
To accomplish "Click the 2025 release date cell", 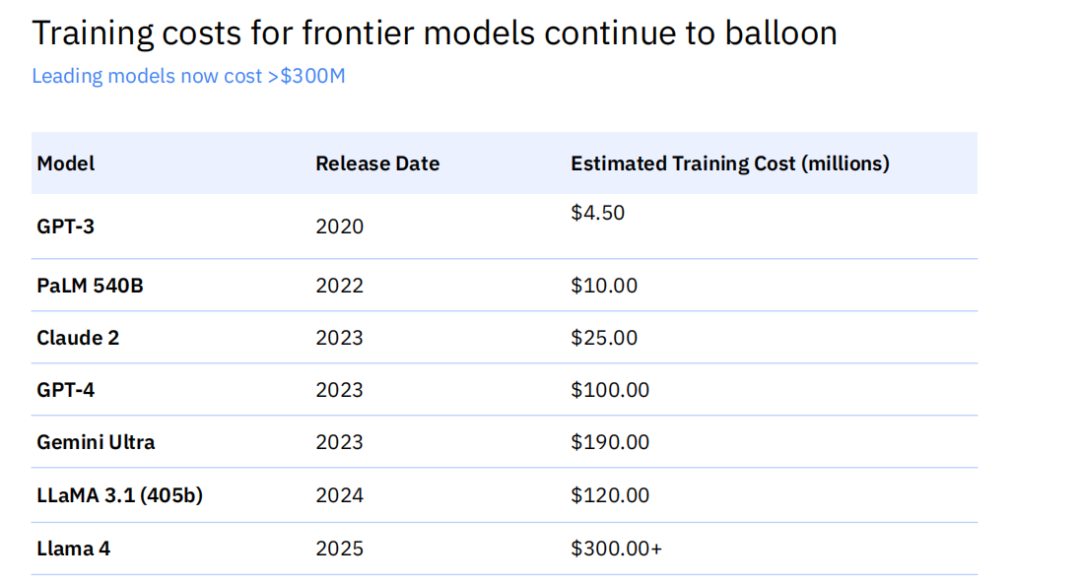I will point(340,549).
